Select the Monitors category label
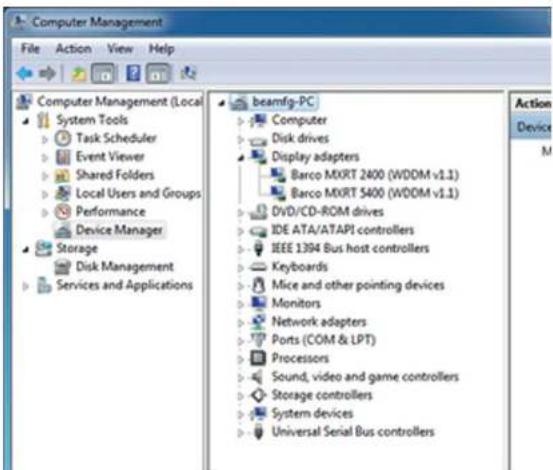Viewport: 553px width, 470px height. (296, 303)
